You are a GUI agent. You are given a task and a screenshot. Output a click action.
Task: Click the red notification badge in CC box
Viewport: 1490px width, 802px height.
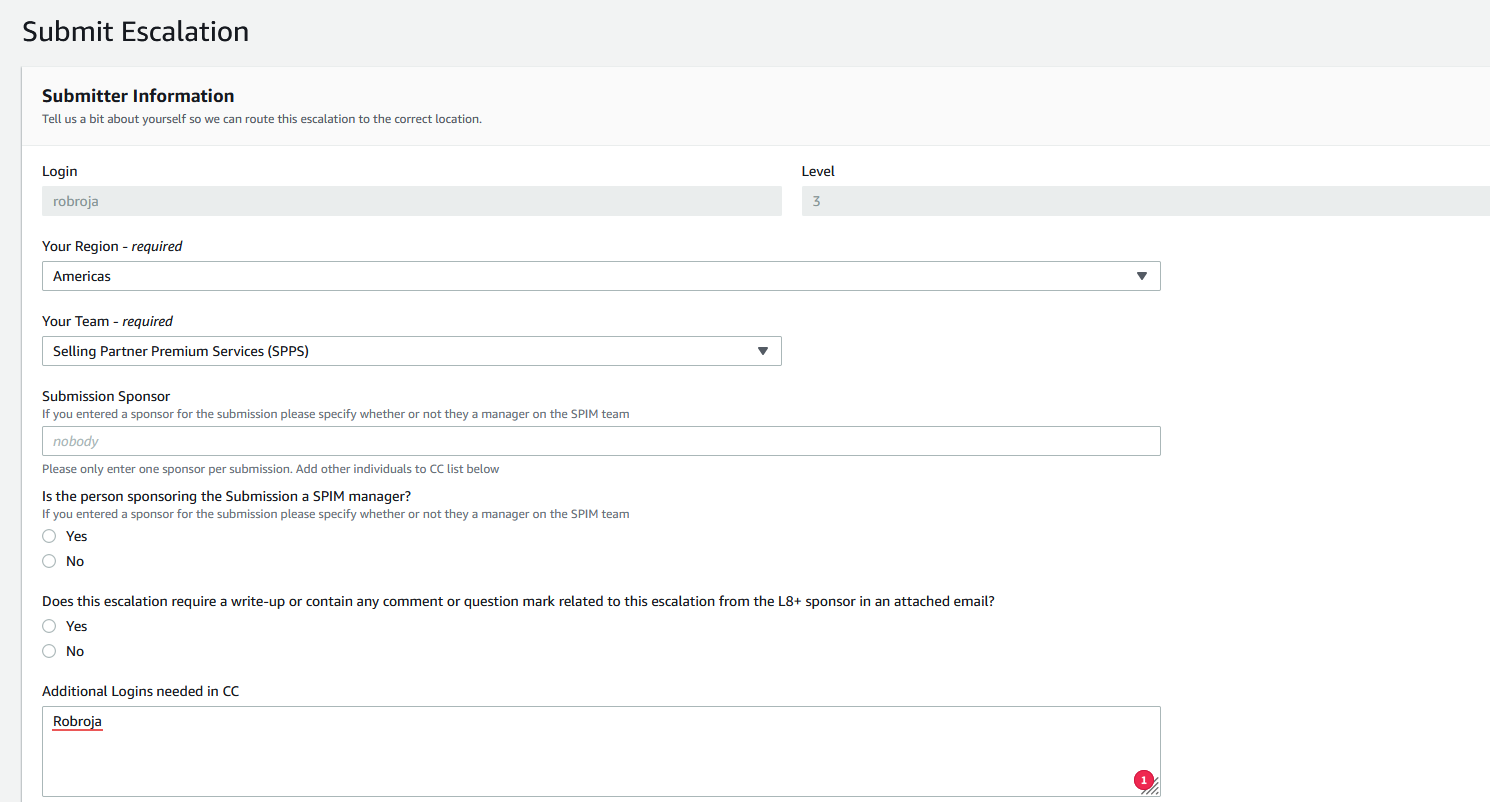(1144, 780)
